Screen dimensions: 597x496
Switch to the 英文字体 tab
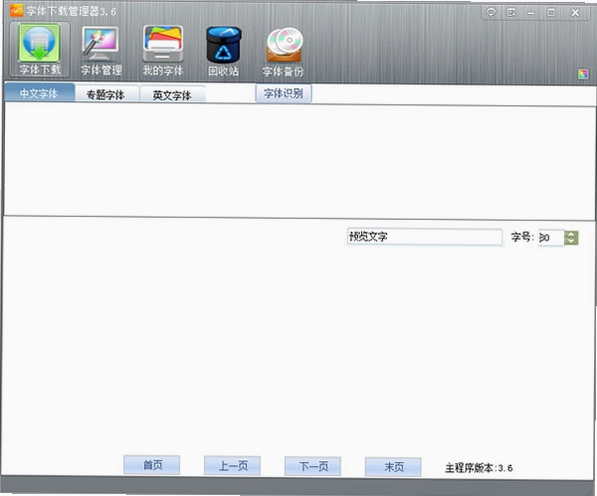click(x=172, y=95)
